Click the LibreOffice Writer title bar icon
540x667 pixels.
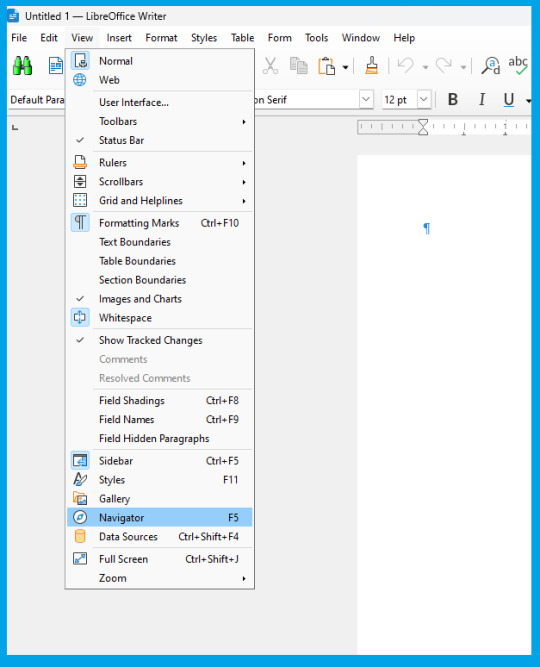[x=13, y=16]
